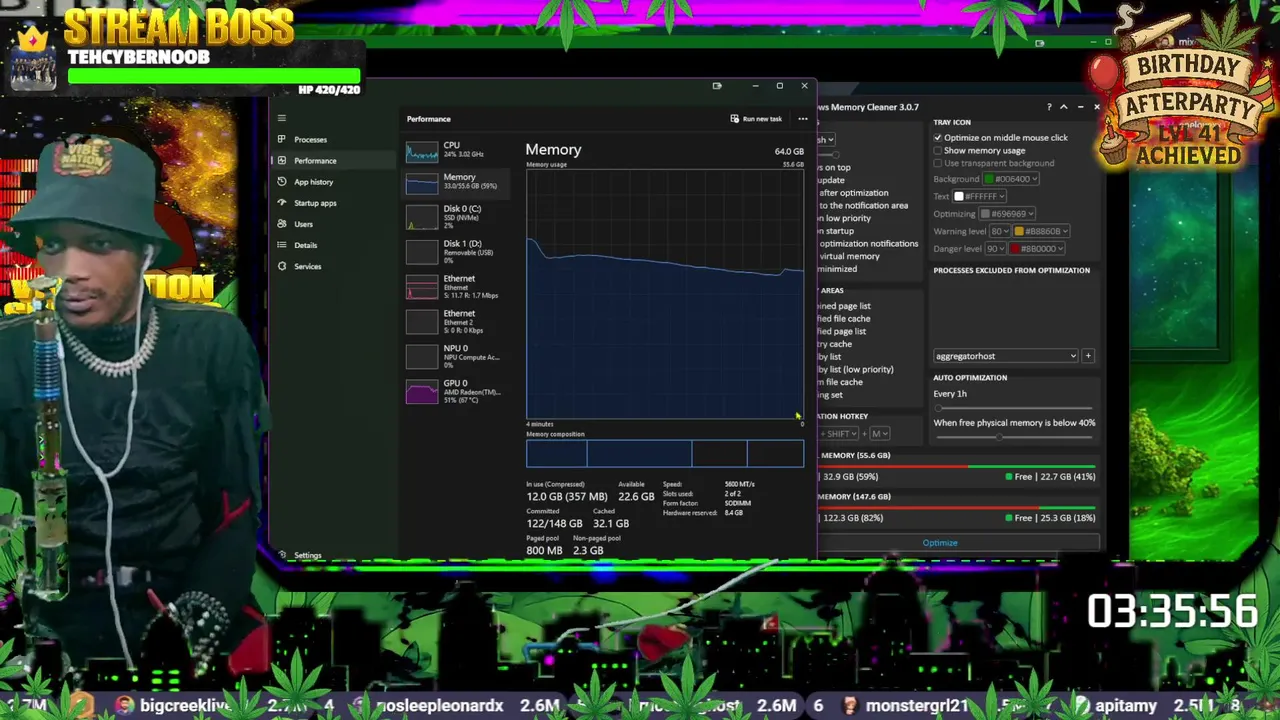
Task: Select Disk 1 (D:) removable drive entry
Action: pos(457,252)
